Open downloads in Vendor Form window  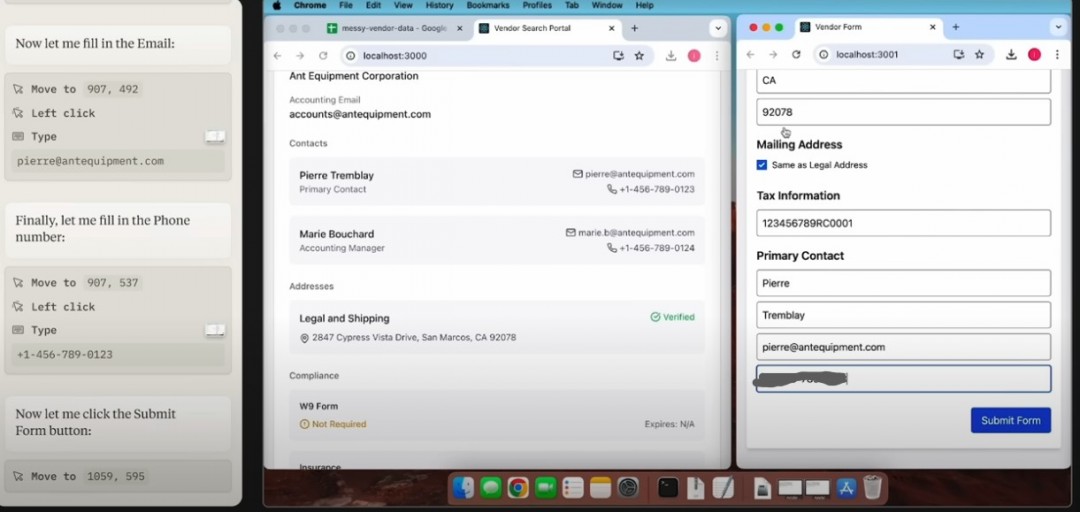click(1010, 54)
